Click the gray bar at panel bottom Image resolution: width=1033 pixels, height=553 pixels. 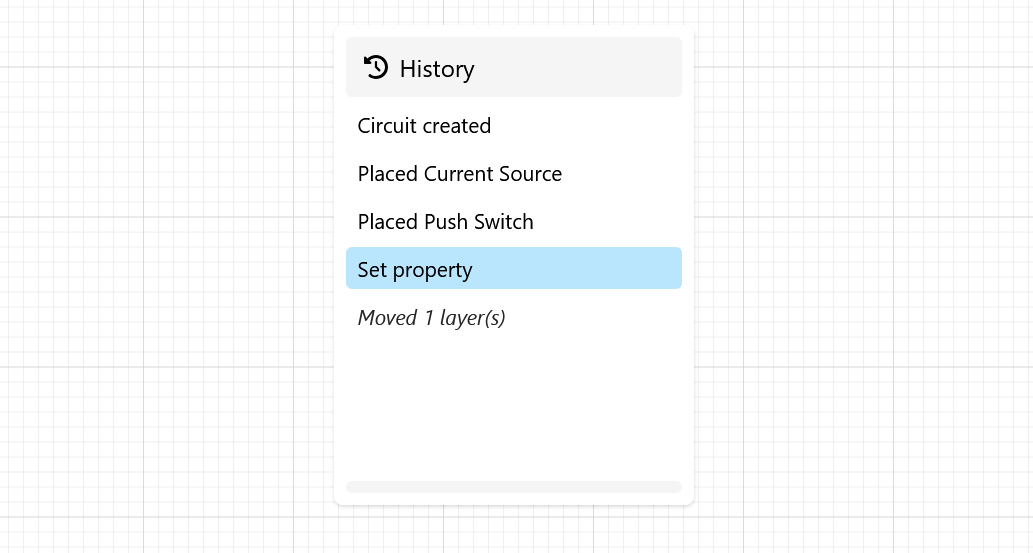coord(513,487)
